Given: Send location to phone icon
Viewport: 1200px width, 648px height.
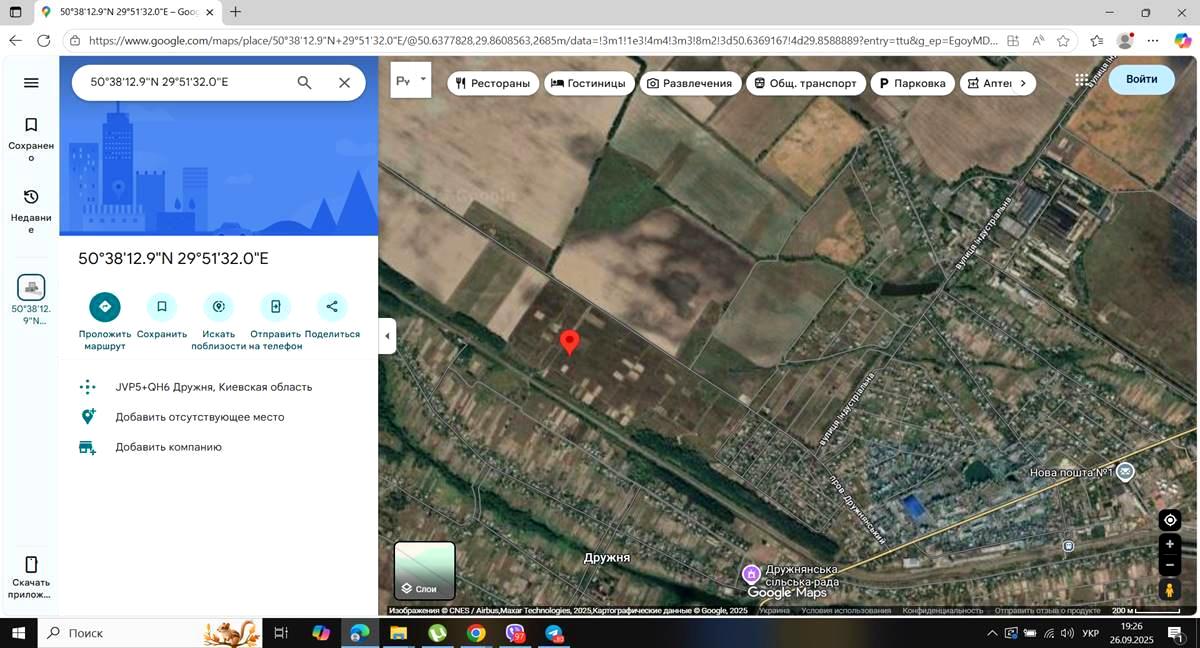Looking at the screenshot, I should pyautogui.click(x=275, y=307).
